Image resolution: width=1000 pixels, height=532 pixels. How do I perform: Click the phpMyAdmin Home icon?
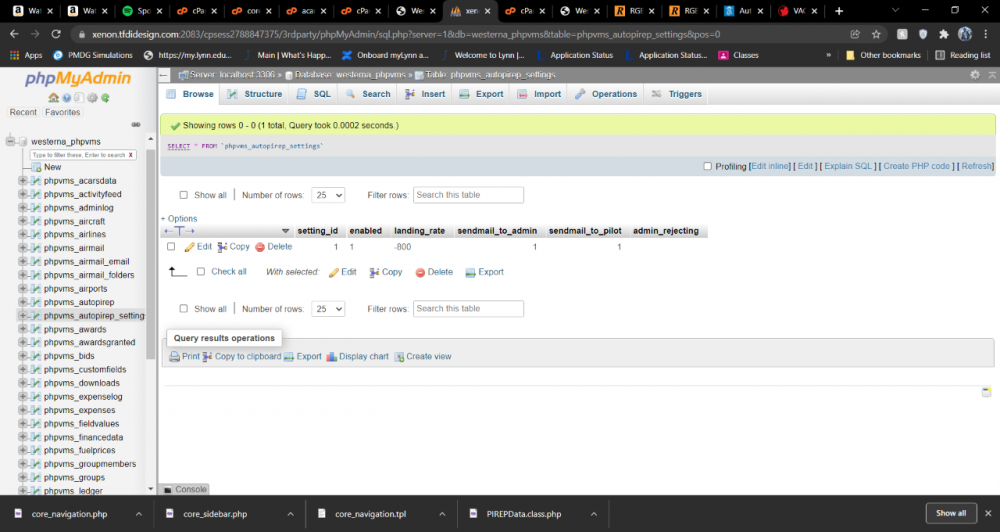pyautogui.click(x=53, y=98)
